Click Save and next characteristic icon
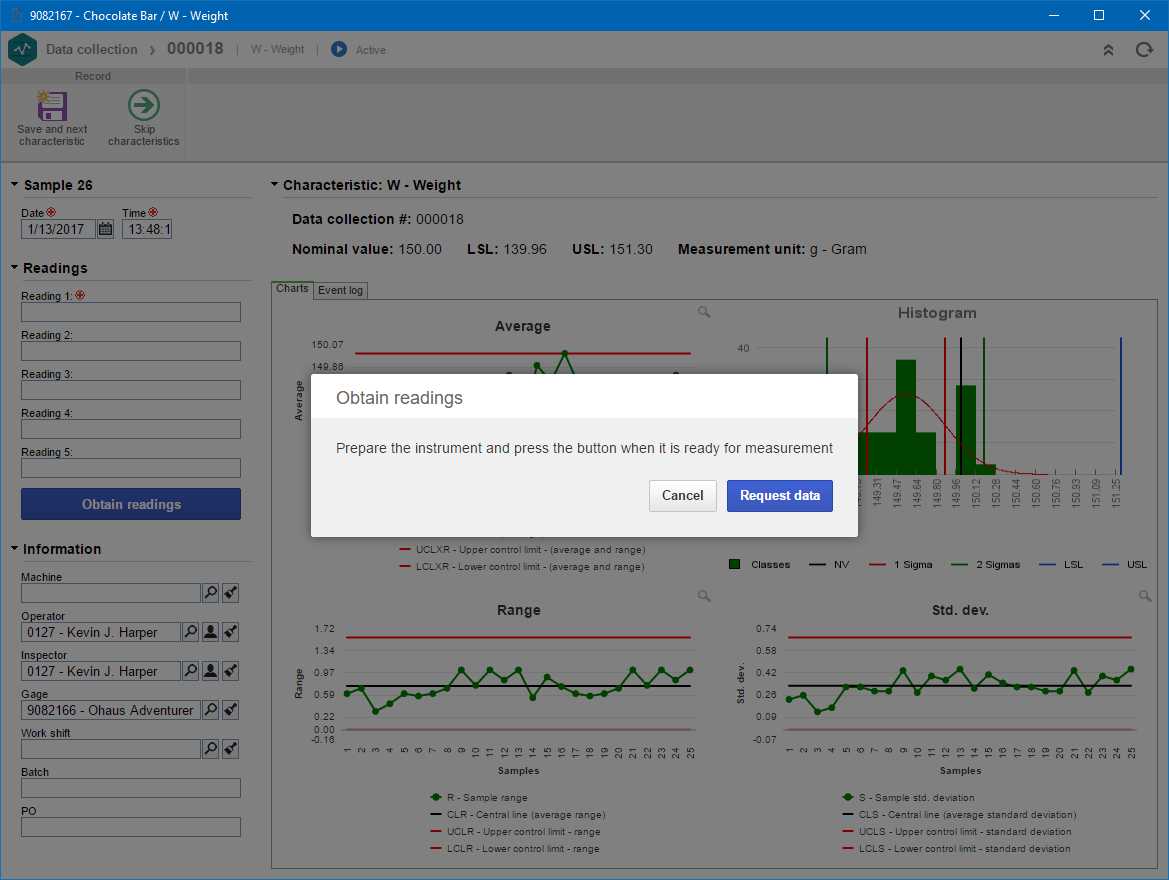The image size is (1169, 880). point(51,106)
